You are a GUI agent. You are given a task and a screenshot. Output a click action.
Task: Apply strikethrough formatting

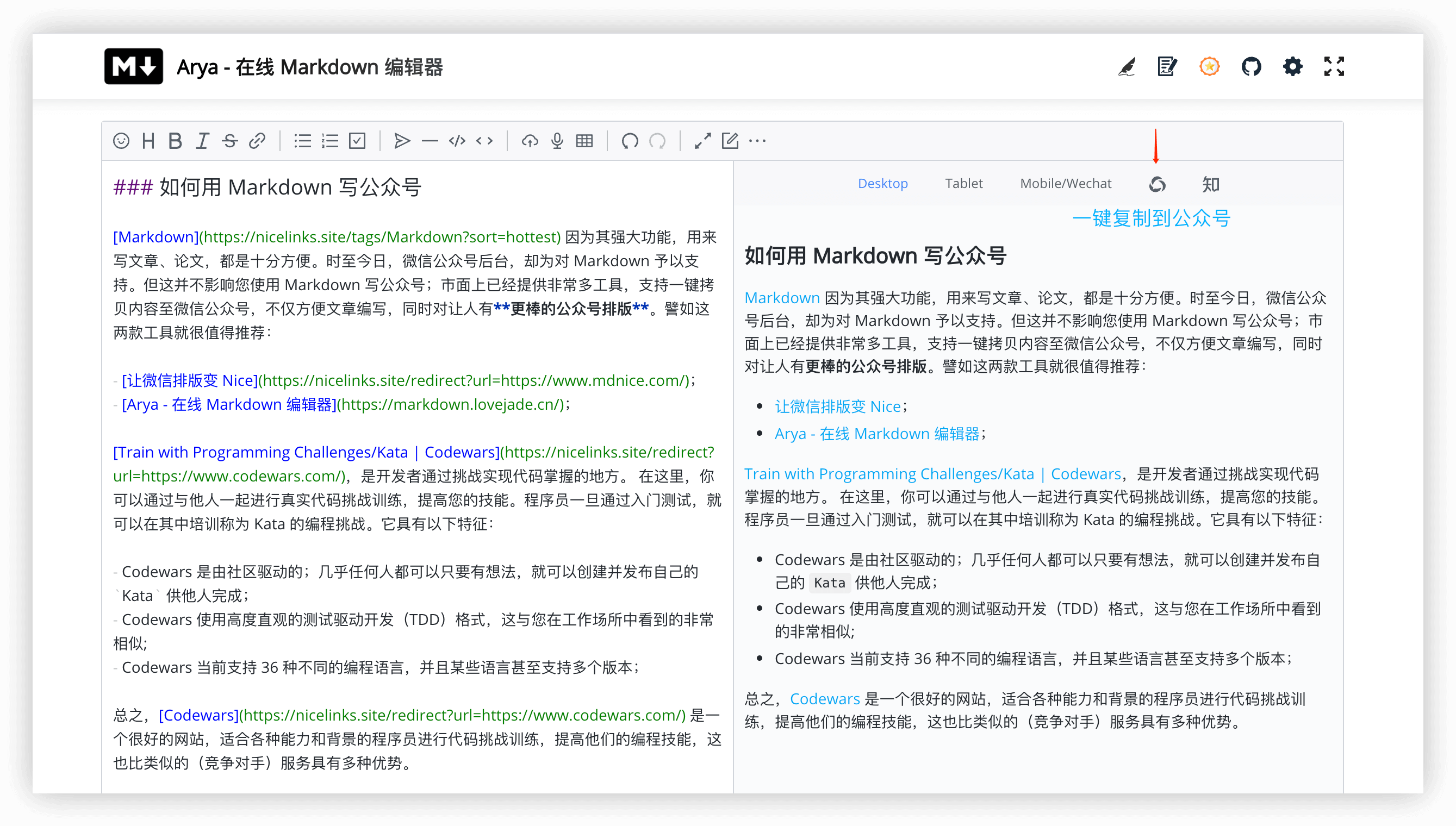(230, 141)
